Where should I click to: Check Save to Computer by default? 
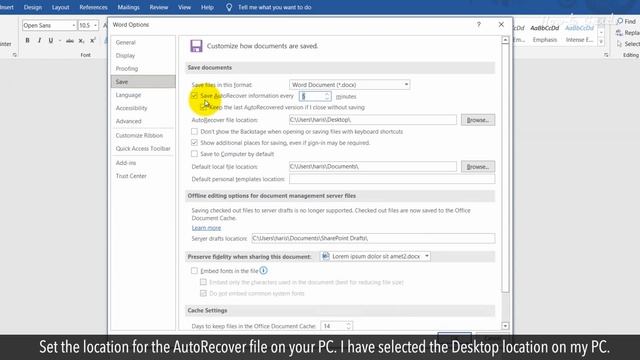pyautogui.click(x=194, y=154)
